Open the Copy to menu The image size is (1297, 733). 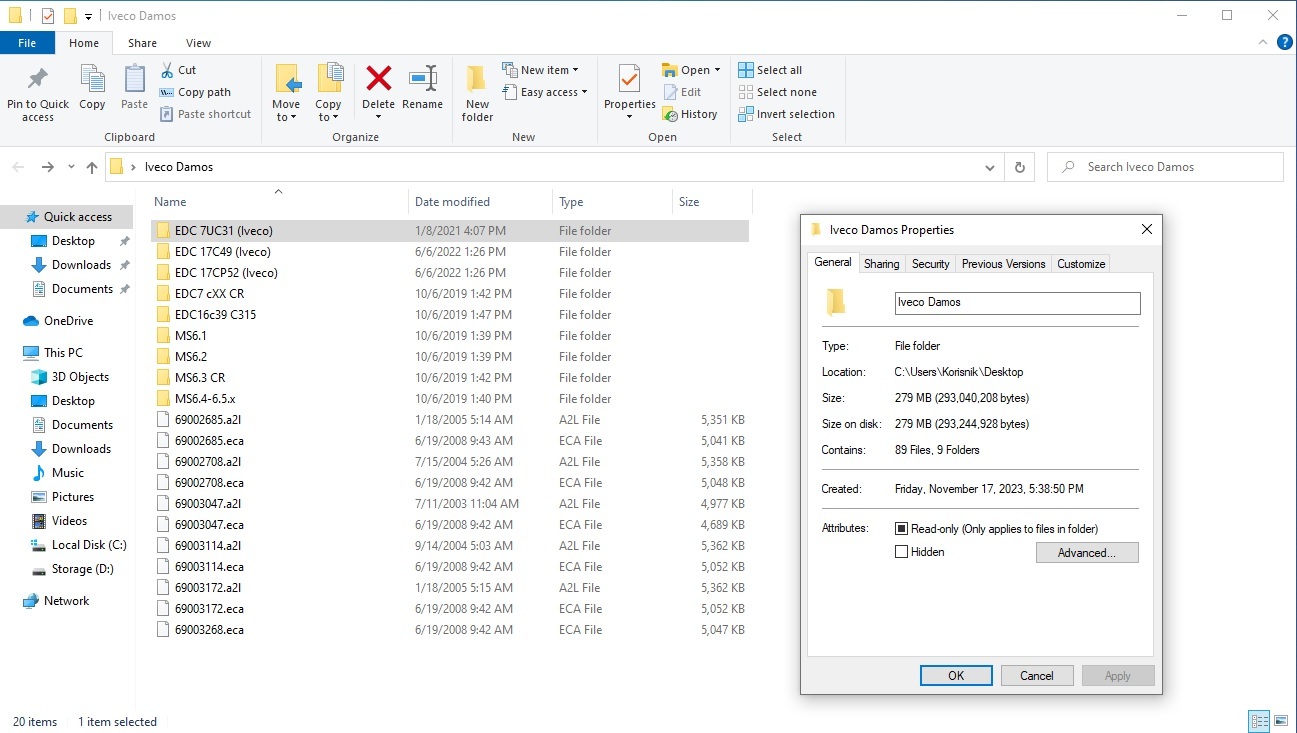[328, 93]
